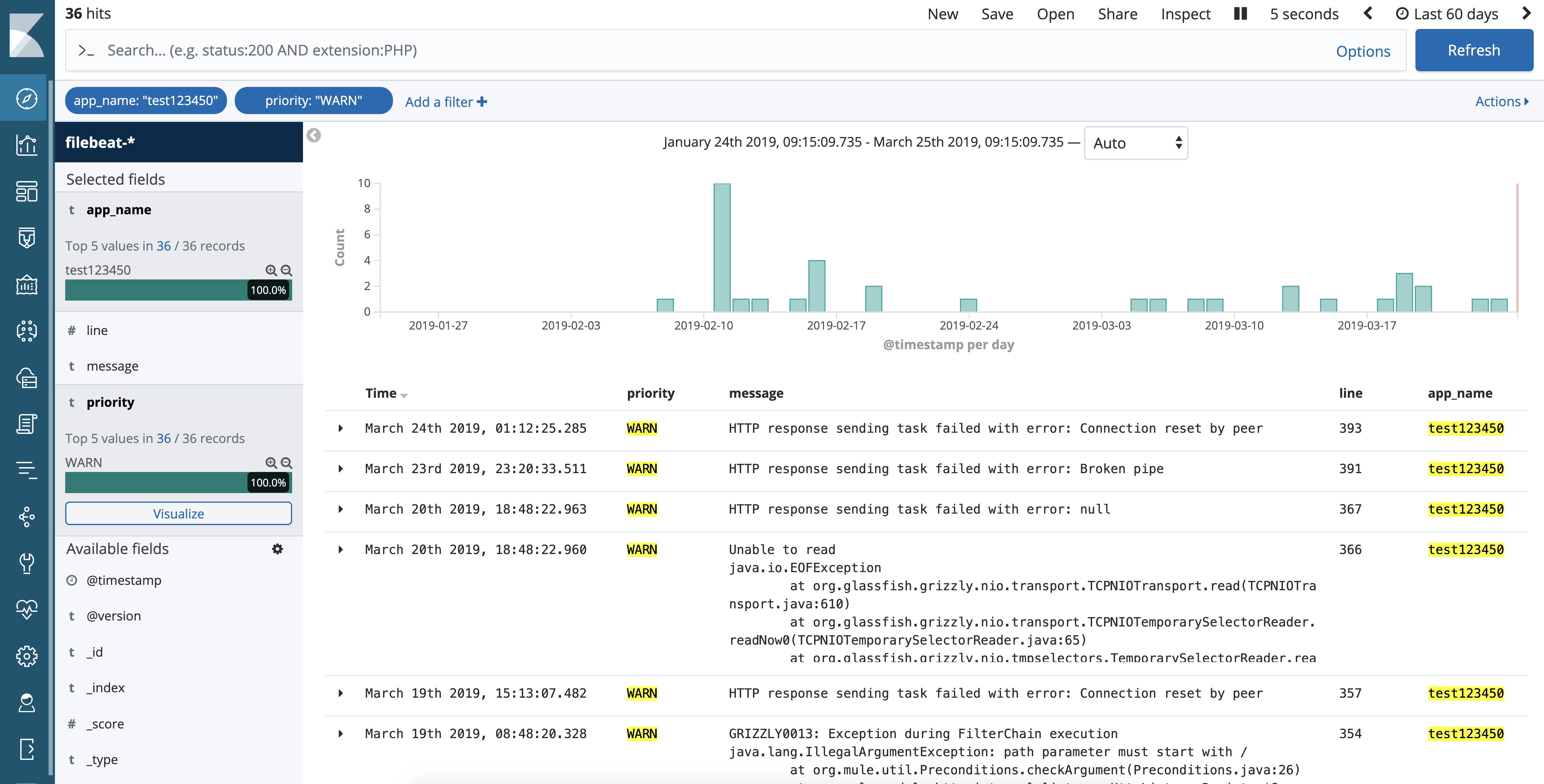
Task: Click the tallest histogram bar near 2019-02-10
Action: (722, 247)
